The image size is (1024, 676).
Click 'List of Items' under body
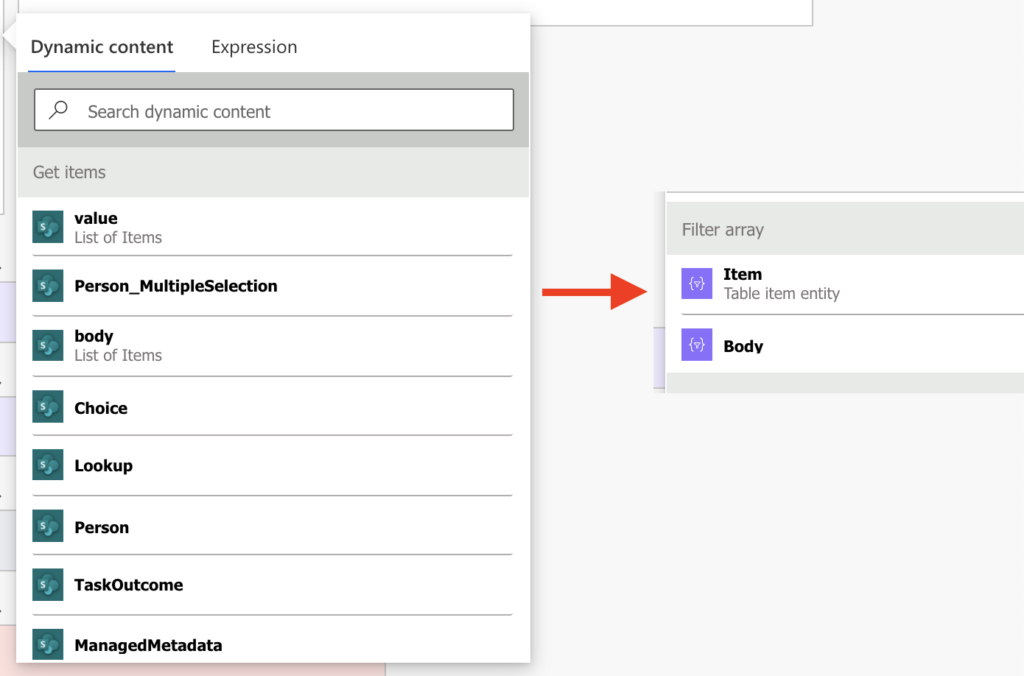pos(118,355)
